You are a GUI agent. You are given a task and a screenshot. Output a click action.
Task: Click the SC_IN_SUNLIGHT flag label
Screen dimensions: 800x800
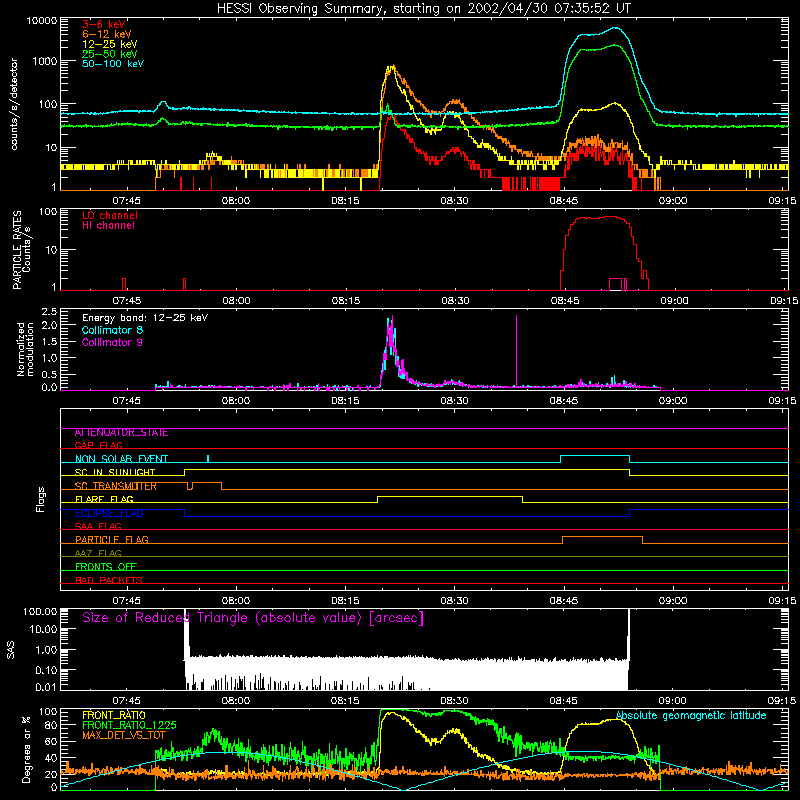pos(115,472)
